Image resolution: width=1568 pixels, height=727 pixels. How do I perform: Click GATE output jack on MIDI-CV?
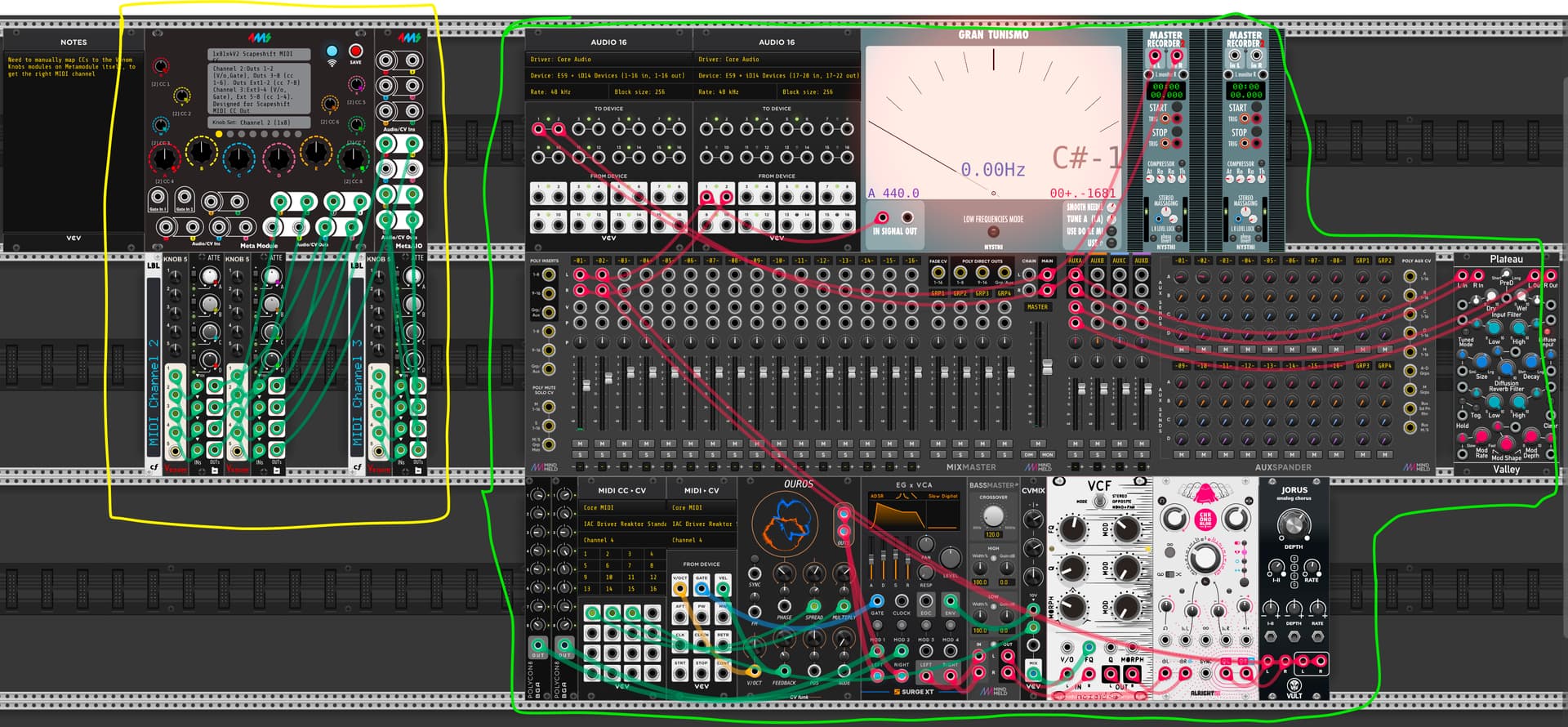702,588
